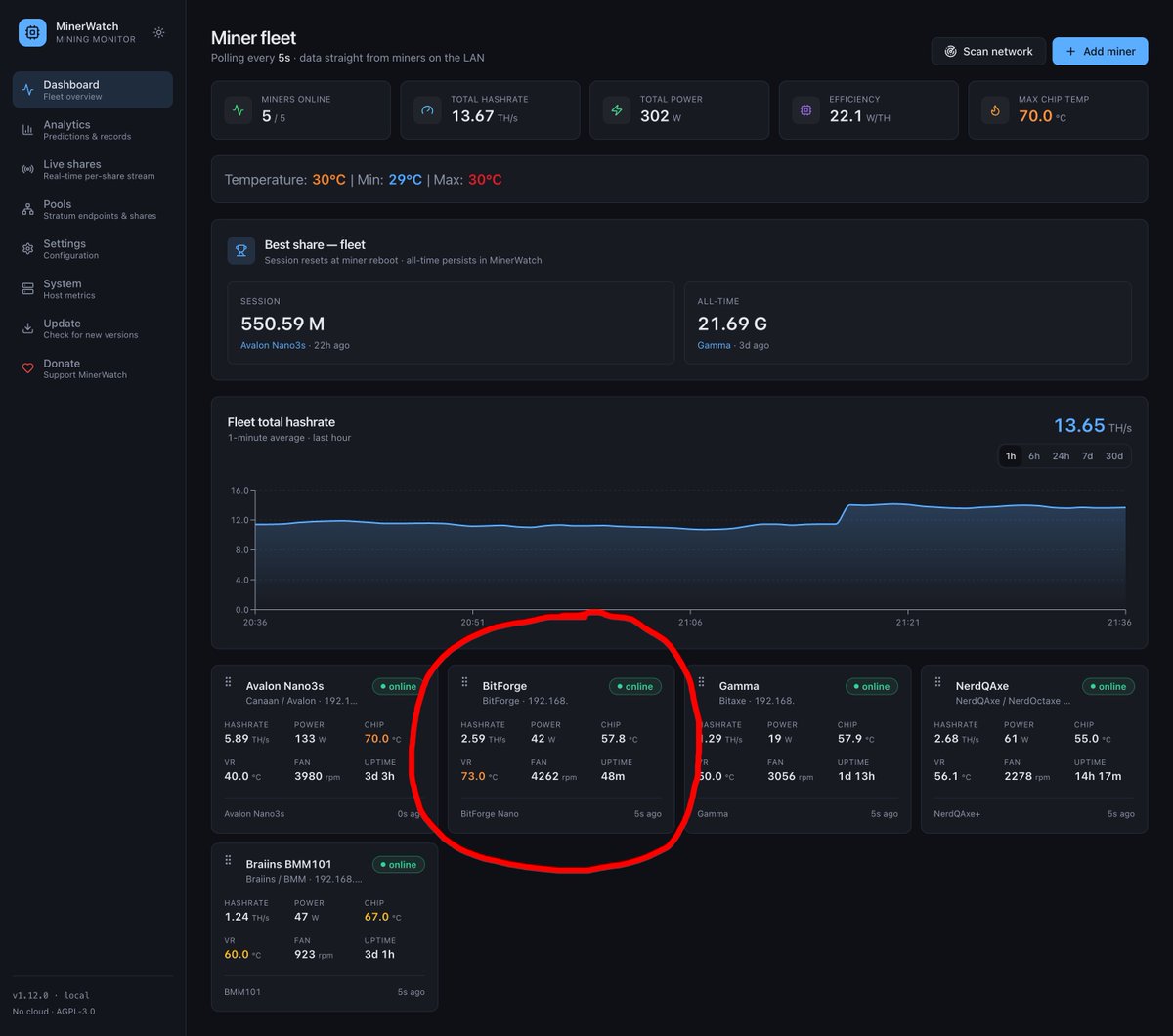The image size is (1173, 1036).
Task: Click the 550.59 M session best share
Action: tap(282, 324)
